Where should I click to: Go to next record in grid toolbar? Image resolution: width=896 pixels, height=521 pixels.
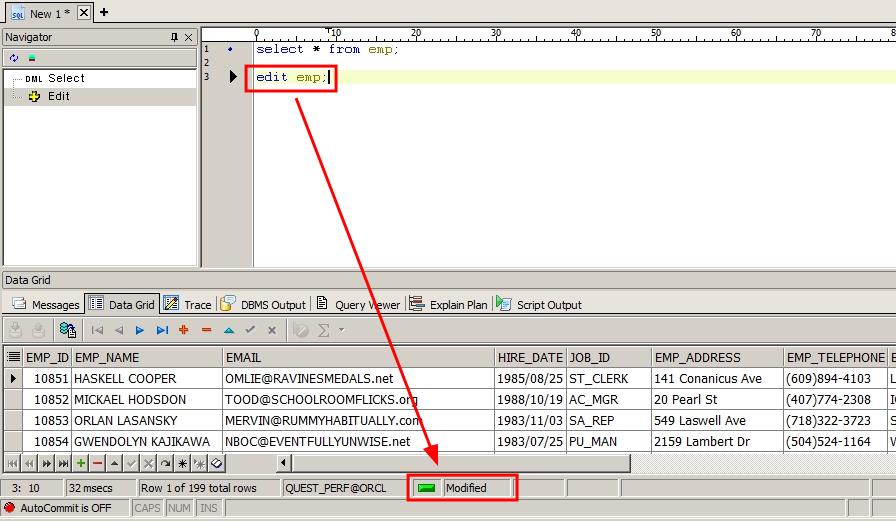tap(140, 330)
